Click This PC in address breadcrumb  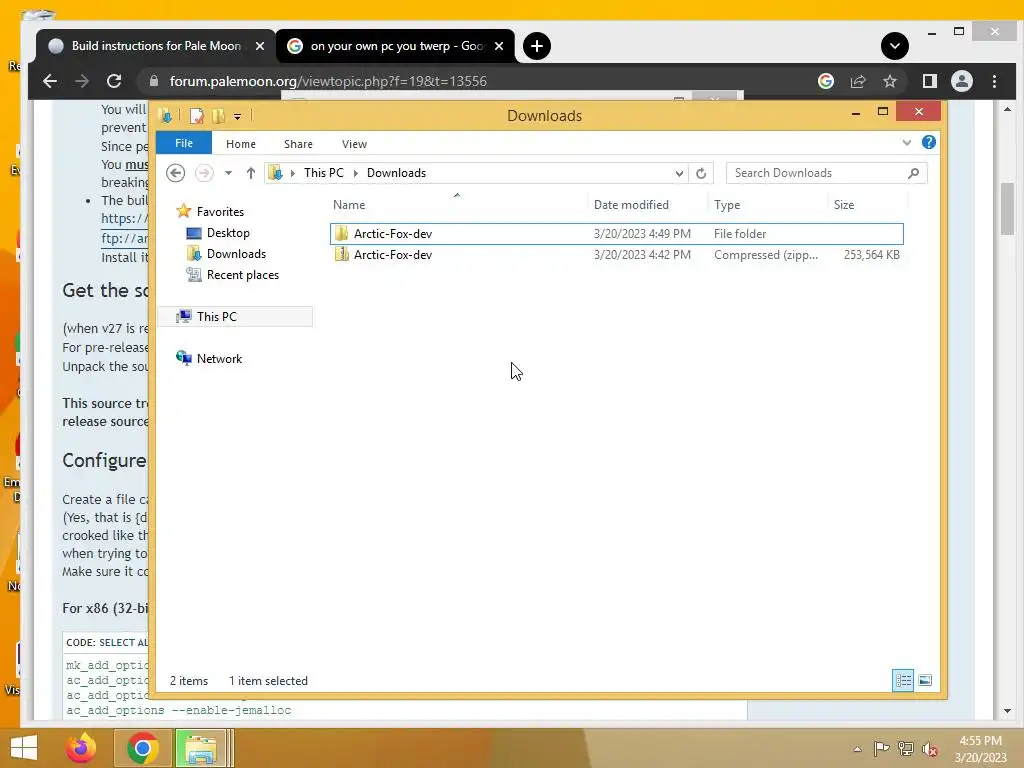click(x=323, y=173)
